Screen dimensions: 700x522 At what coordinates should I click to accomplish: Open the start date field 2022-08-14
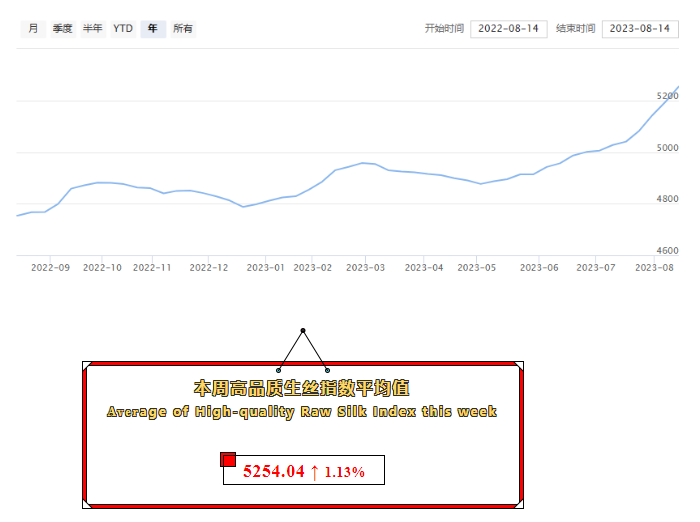click(x=508, y=29)
